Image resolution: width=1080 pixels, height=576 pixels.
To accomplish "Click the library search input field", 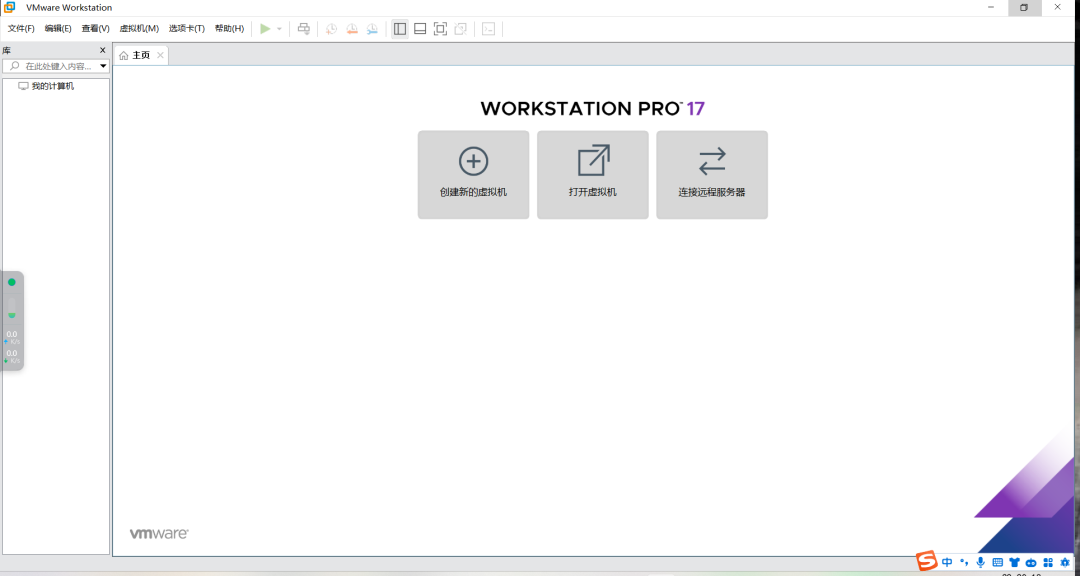I will coord(56,66).
